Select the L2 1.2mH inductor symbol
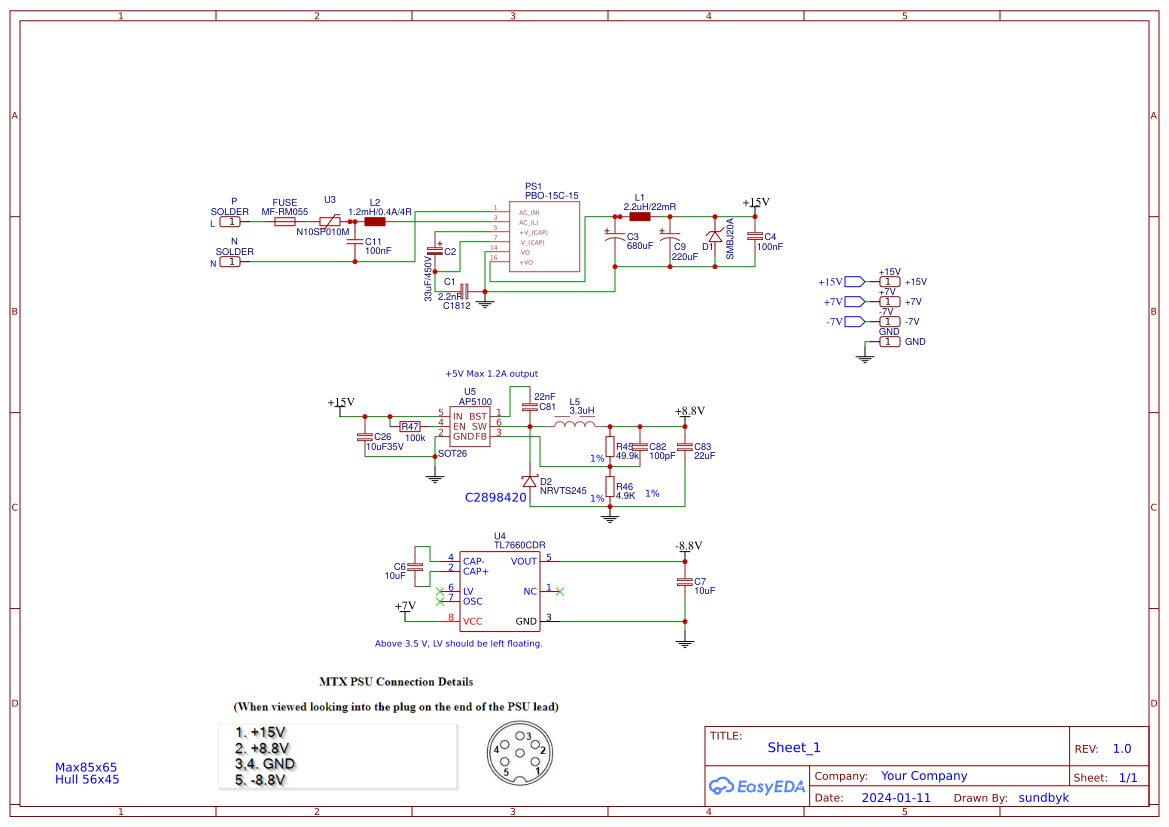 [375, 222]
